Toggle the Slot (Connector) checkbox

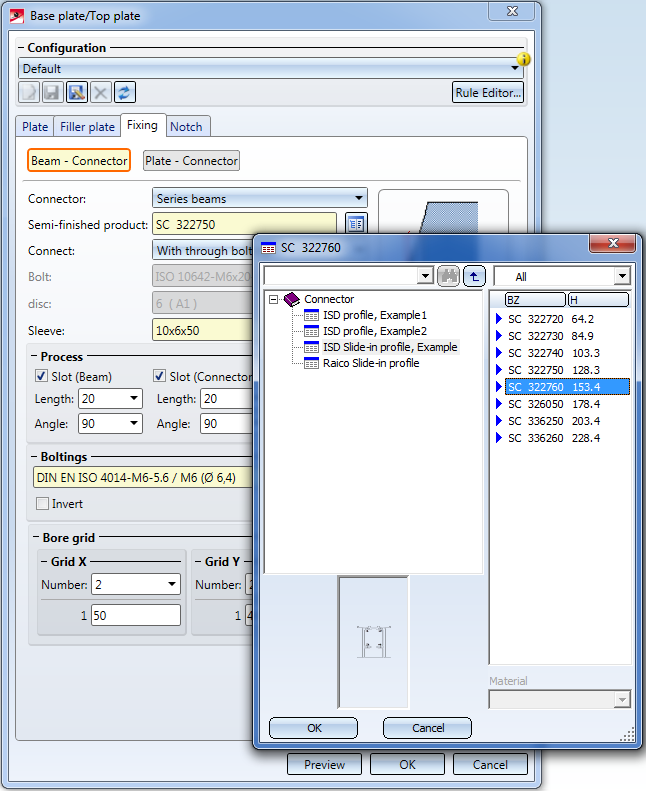coord(159,376)
